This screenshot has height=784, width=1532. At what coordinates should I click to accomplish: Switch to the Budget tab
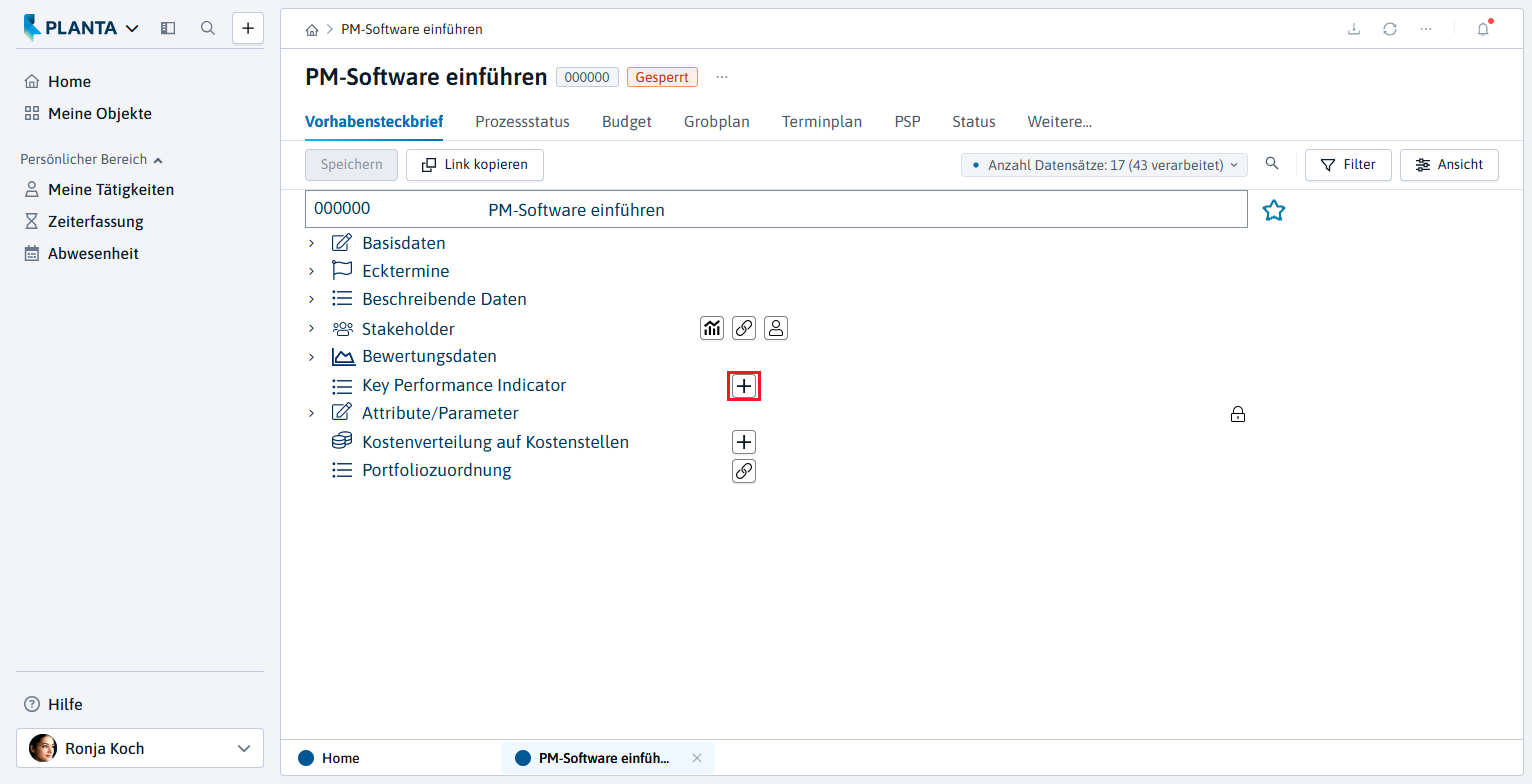pos(627,122)
